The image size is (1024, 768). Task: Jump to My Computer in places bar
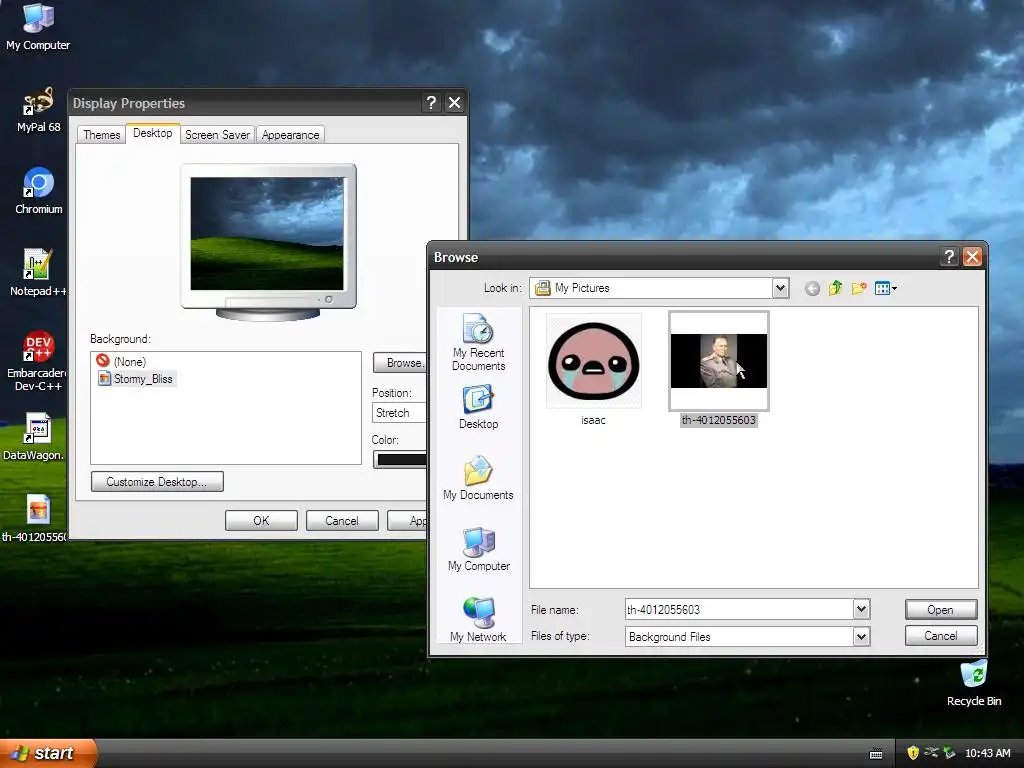point(479,549)
